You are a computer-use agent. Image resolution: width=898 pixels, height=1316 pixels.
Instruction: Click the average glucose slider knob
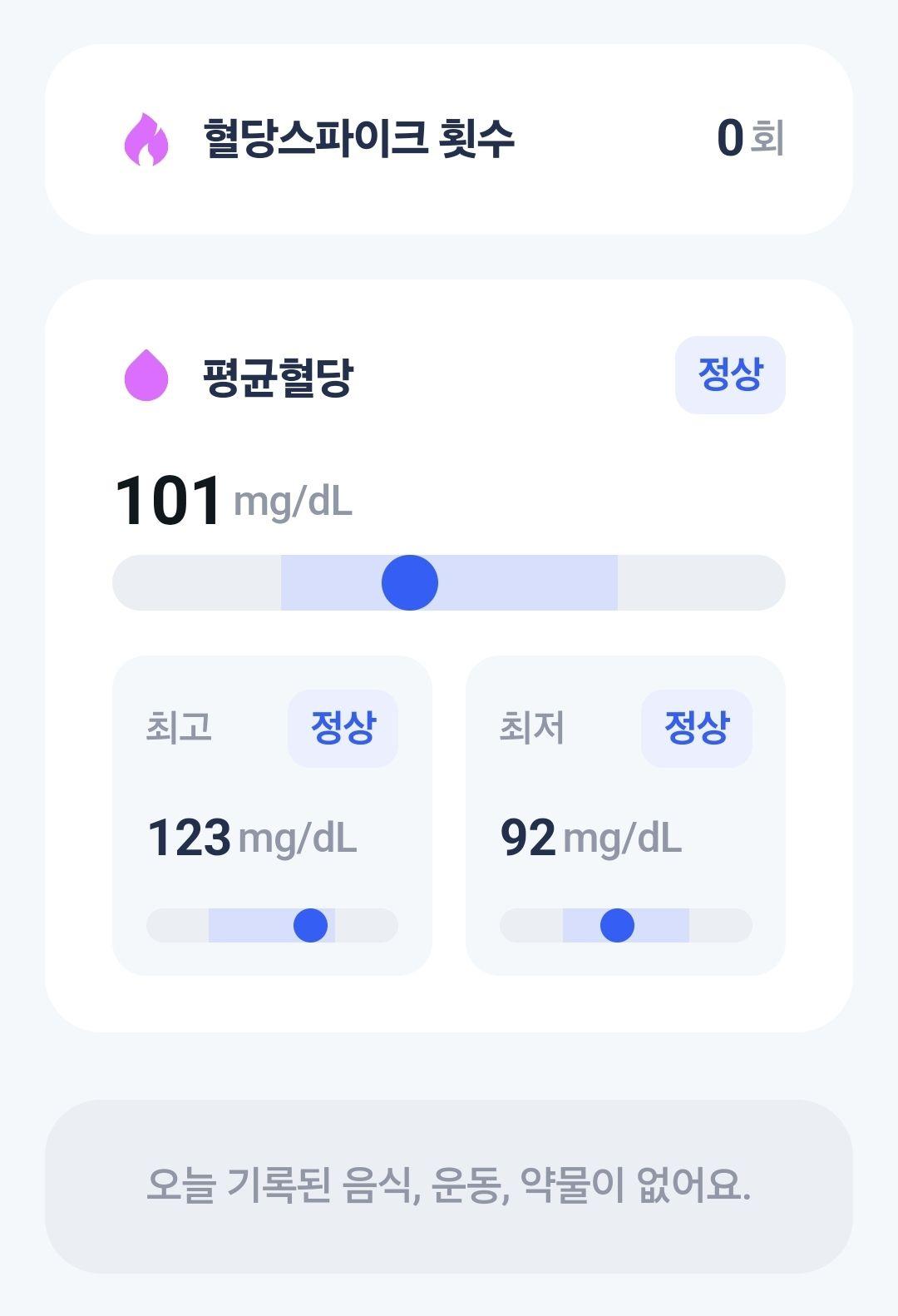coord(410,582)
